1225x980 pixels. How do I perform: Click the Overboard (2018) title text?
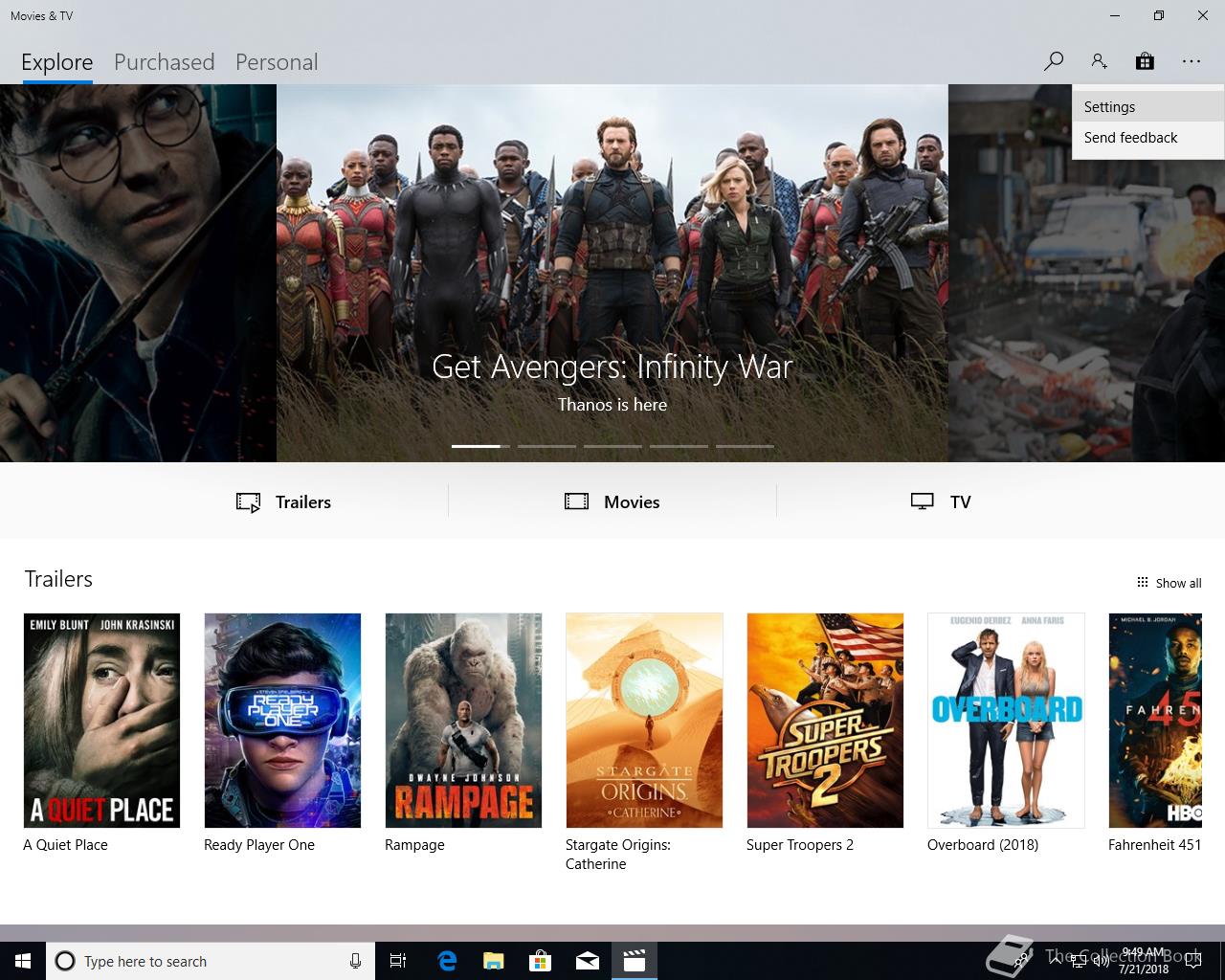click(x=983, y=845)
